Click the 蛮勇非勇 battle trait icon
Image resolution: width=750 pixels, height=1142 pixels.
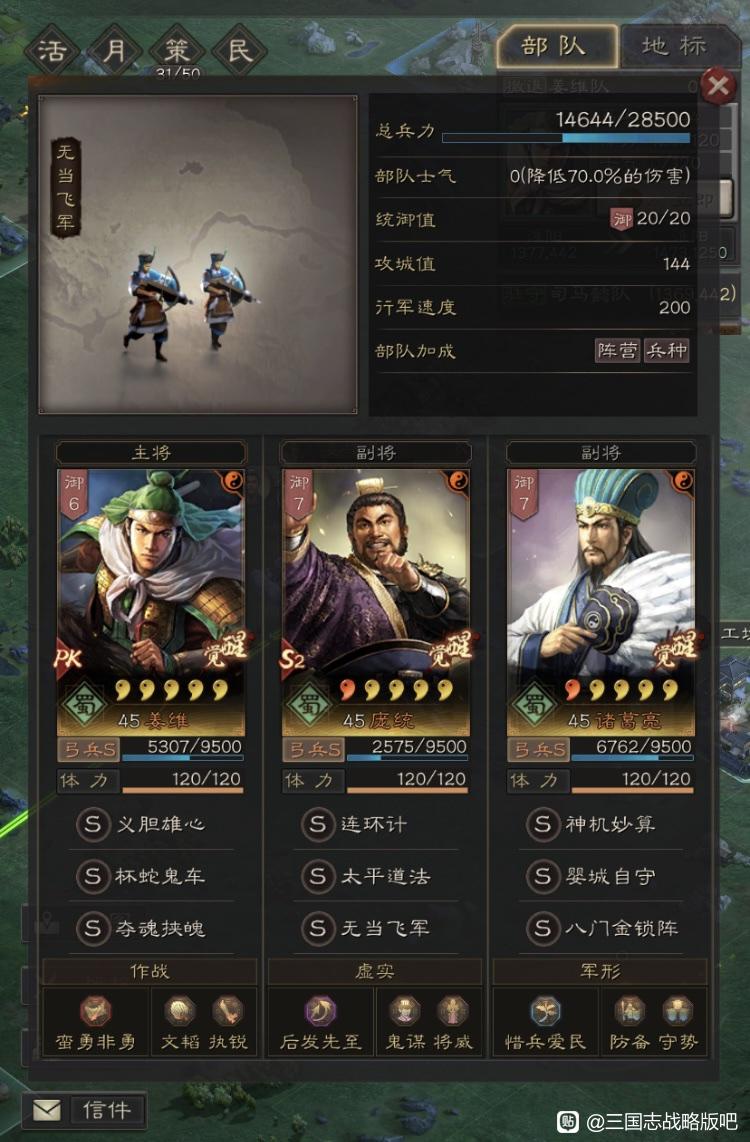tap(95, 1011)
